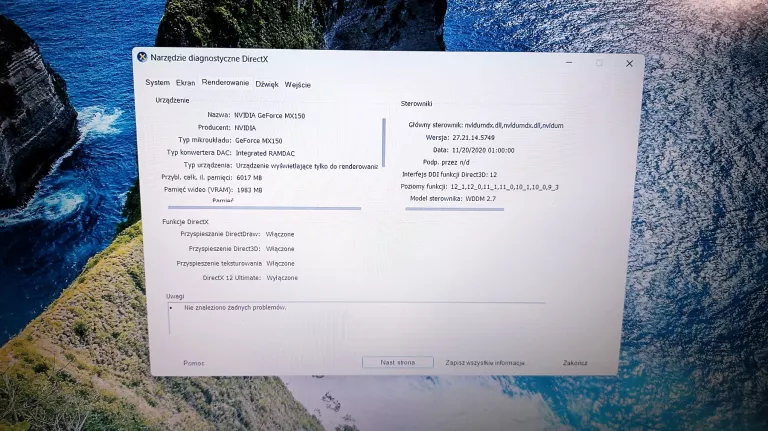Viewport: 768px width, 431px height.
Task: Select DirectX 12 Ultimate Wyłączone status
Action: [282, 278]
